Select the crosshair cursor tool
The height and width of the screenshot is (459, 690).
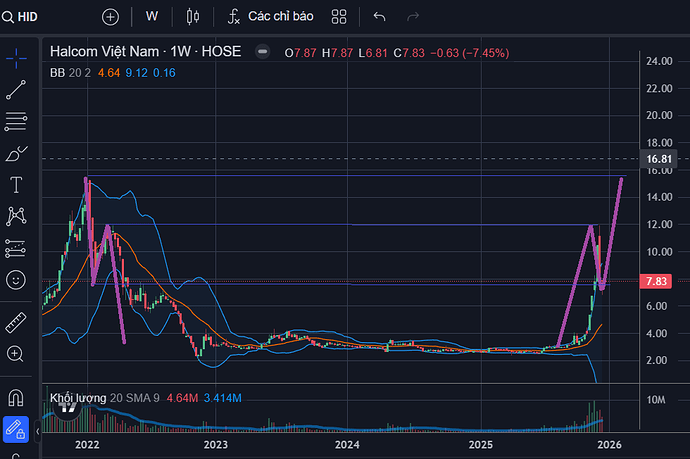pyautogui.click(x=16, y=58)
